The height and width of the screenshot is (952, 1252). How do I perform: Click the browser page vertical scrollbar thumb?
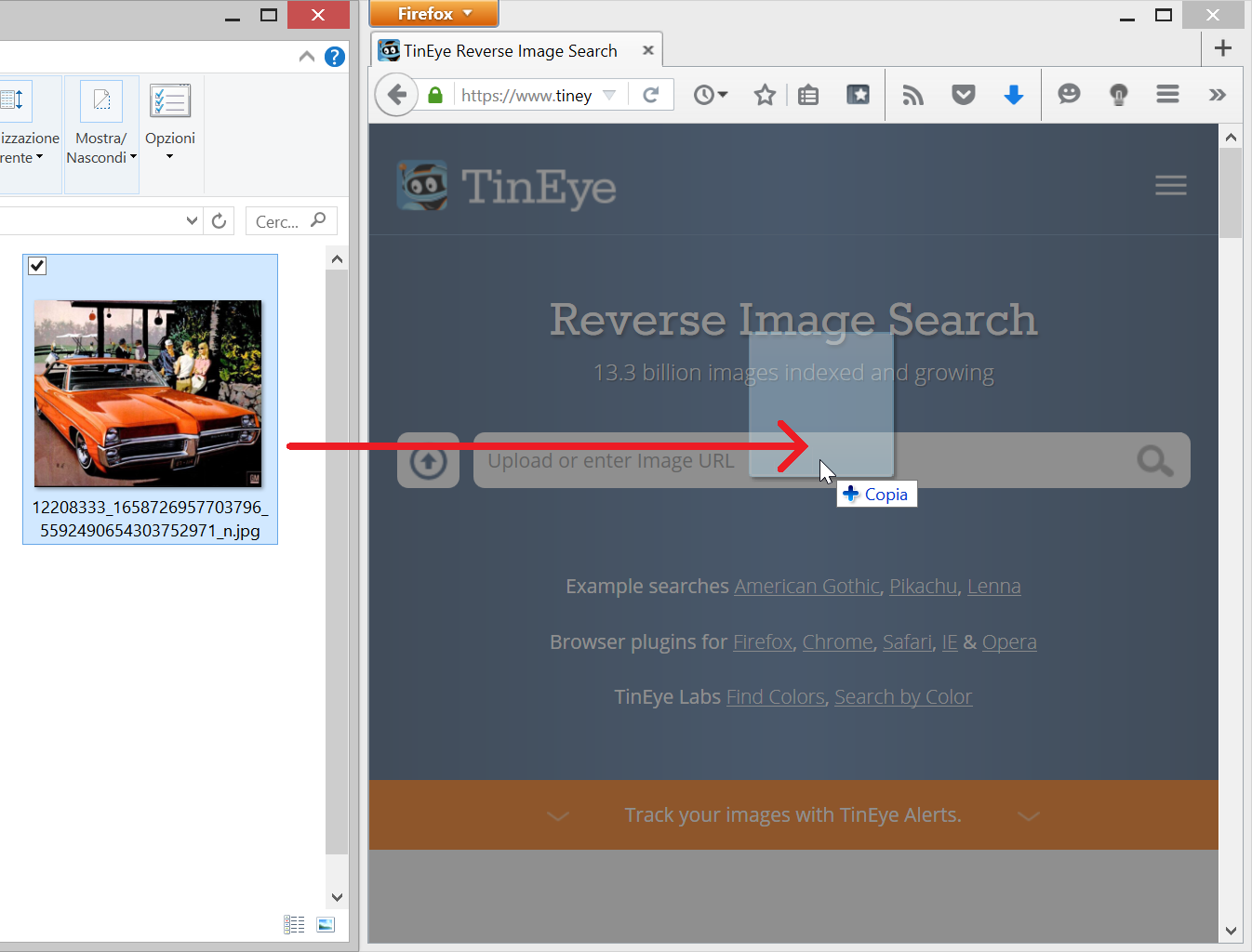click(1231, 192)
